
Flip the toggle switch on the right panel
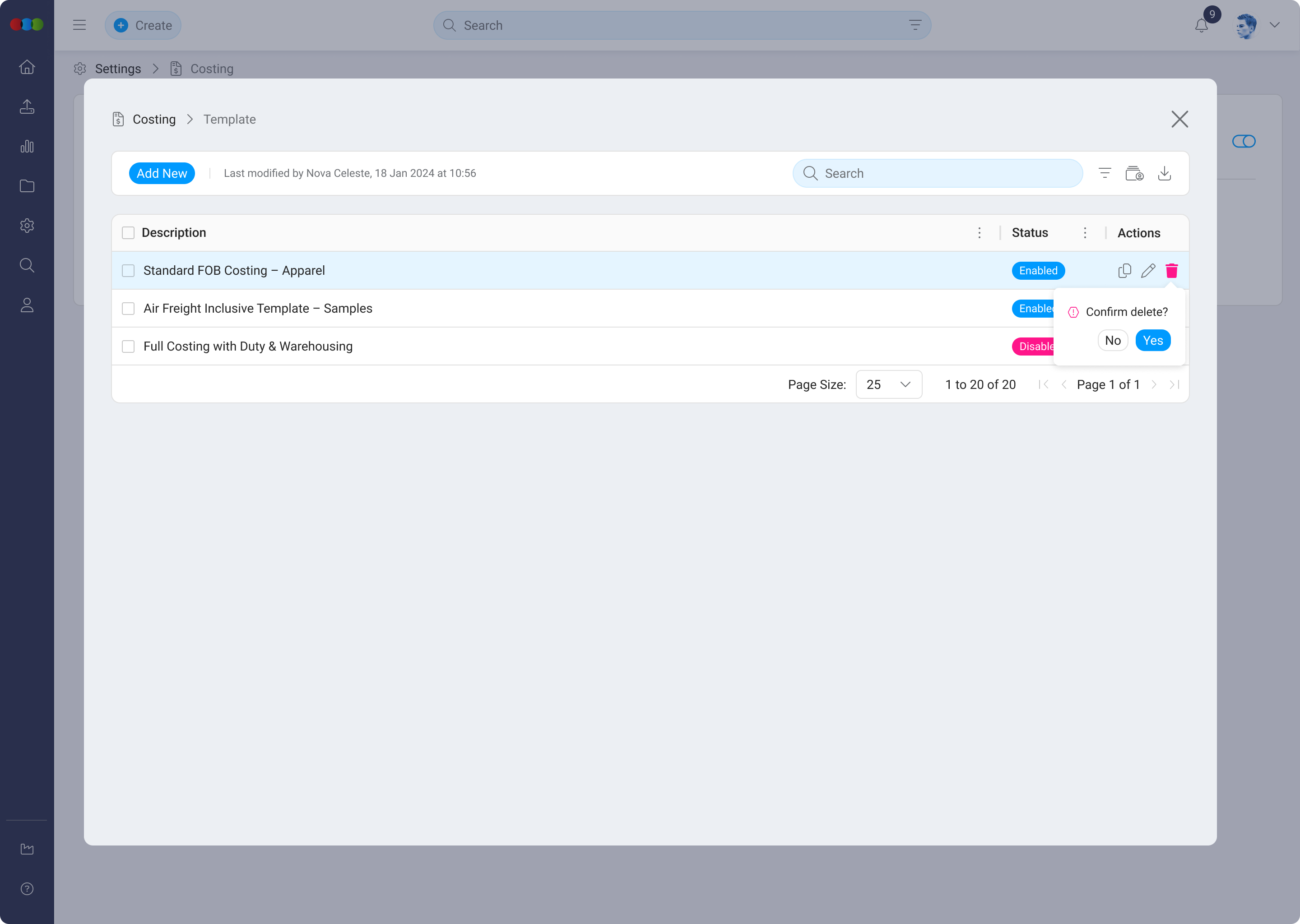[x=1244, y=141]
